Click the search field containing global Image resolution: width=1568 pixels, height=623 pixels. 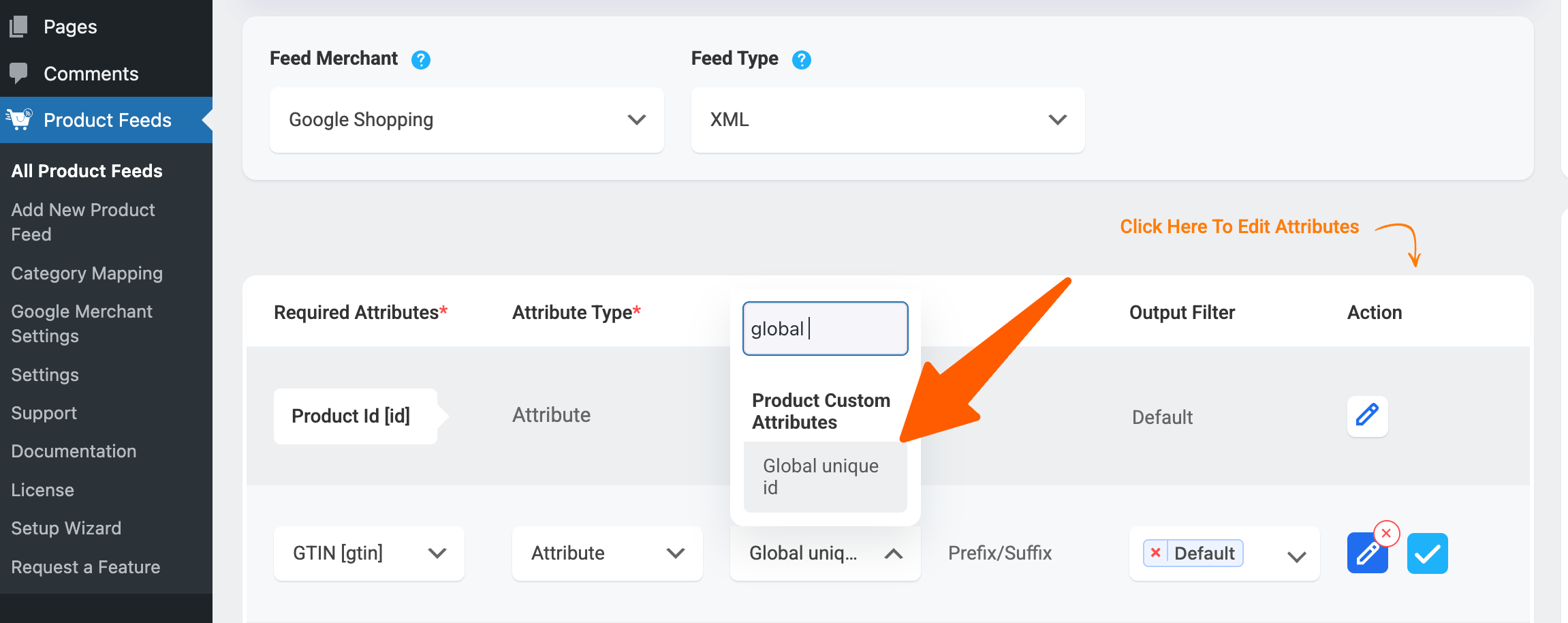point(825,329)
